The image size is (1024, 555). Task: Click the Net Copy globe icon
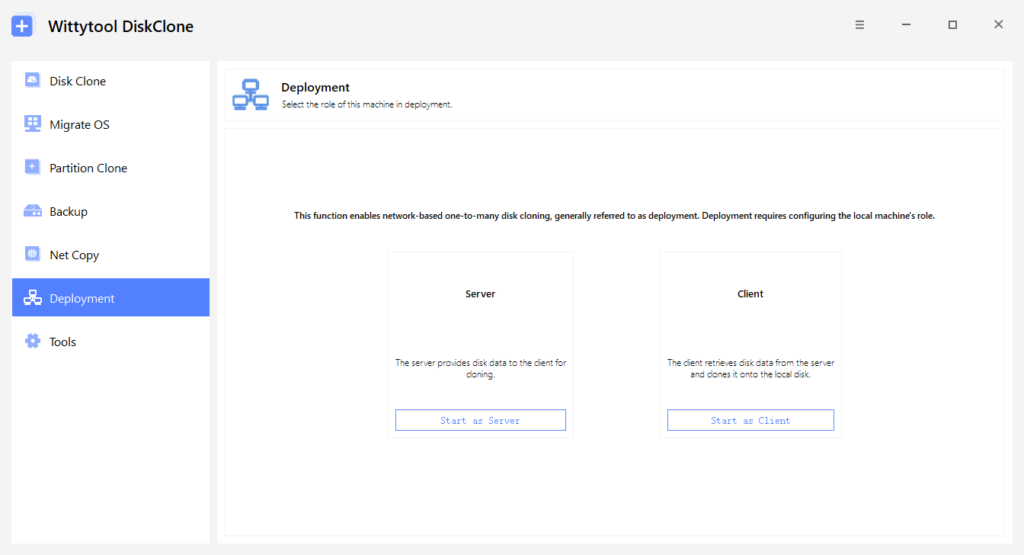[32, 254]
